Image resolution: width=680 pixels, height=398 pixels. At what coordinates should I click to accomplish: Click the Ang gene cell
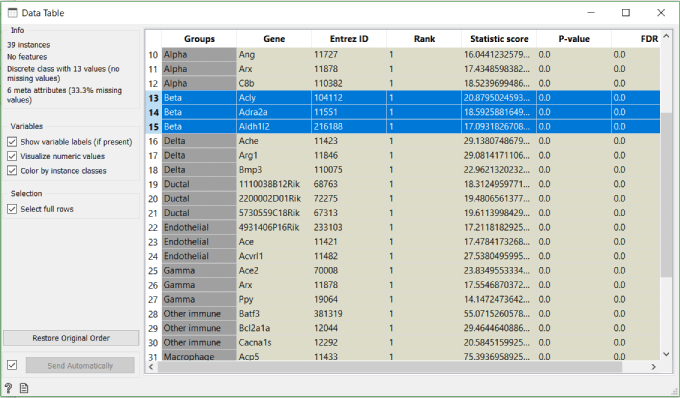pos(274,55)
